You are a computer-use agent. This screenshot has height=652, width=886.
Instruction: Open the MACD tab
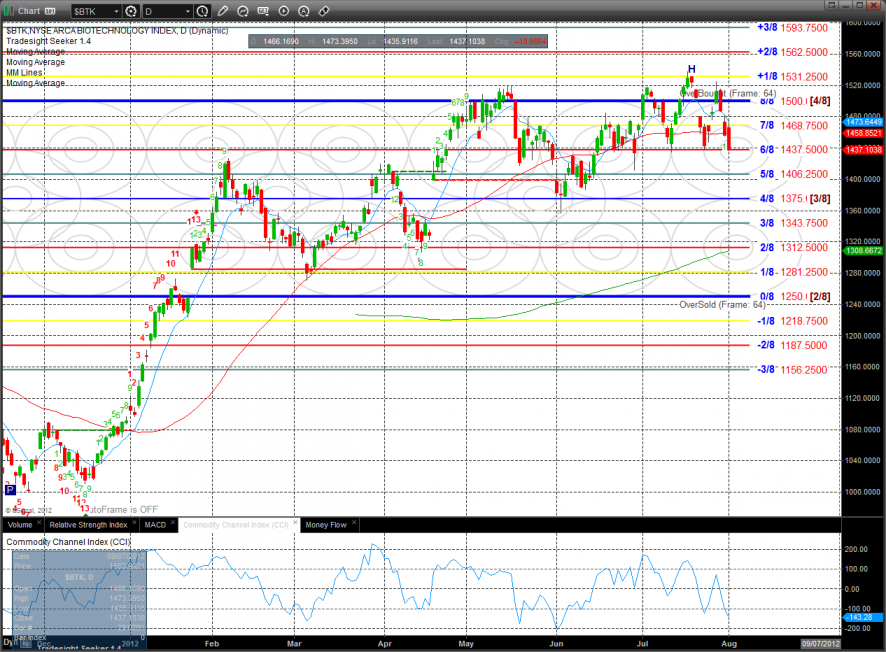click(x=155, y=524)
